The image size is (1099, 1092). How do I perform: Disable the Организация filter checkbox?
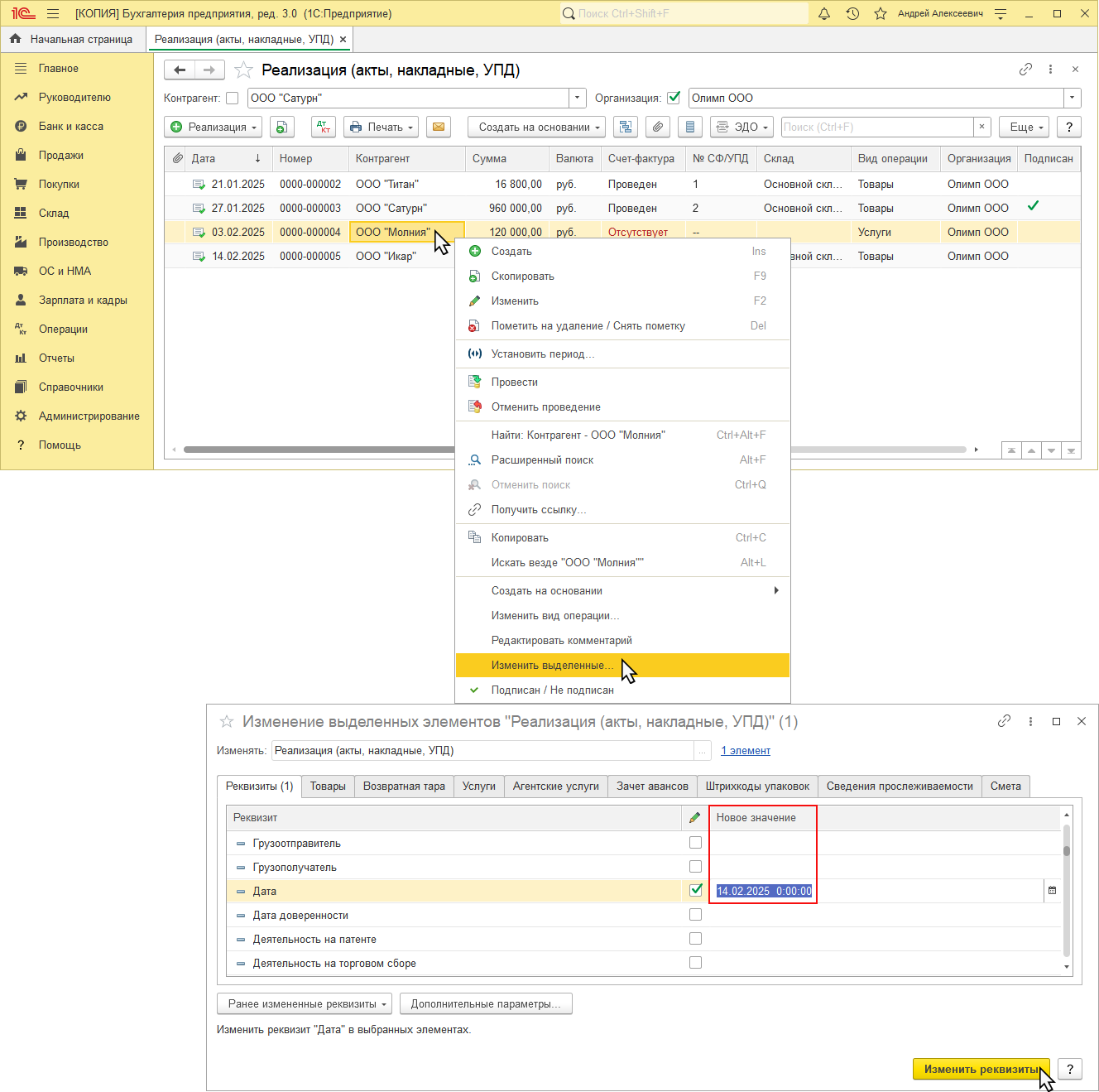[x=674, y=98]
